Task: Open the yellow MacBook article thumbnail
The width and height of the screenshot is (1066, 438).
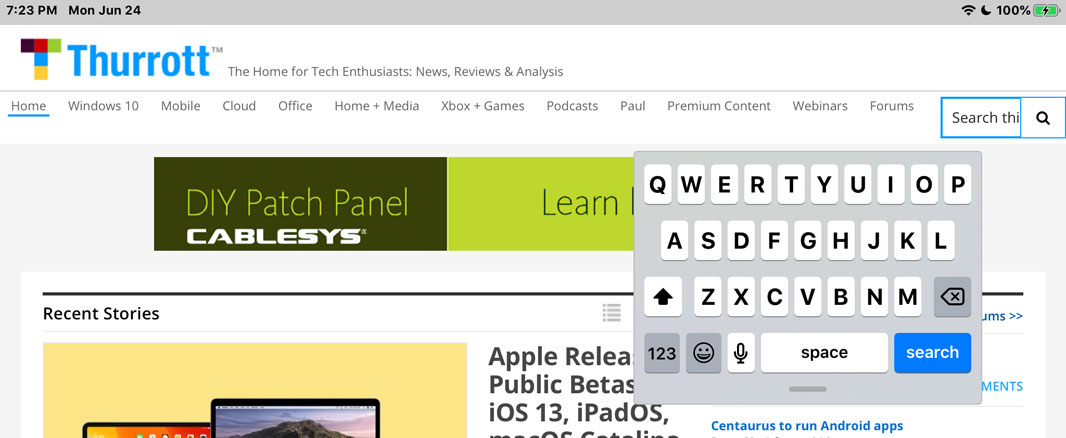Action: tap(255, 390)
